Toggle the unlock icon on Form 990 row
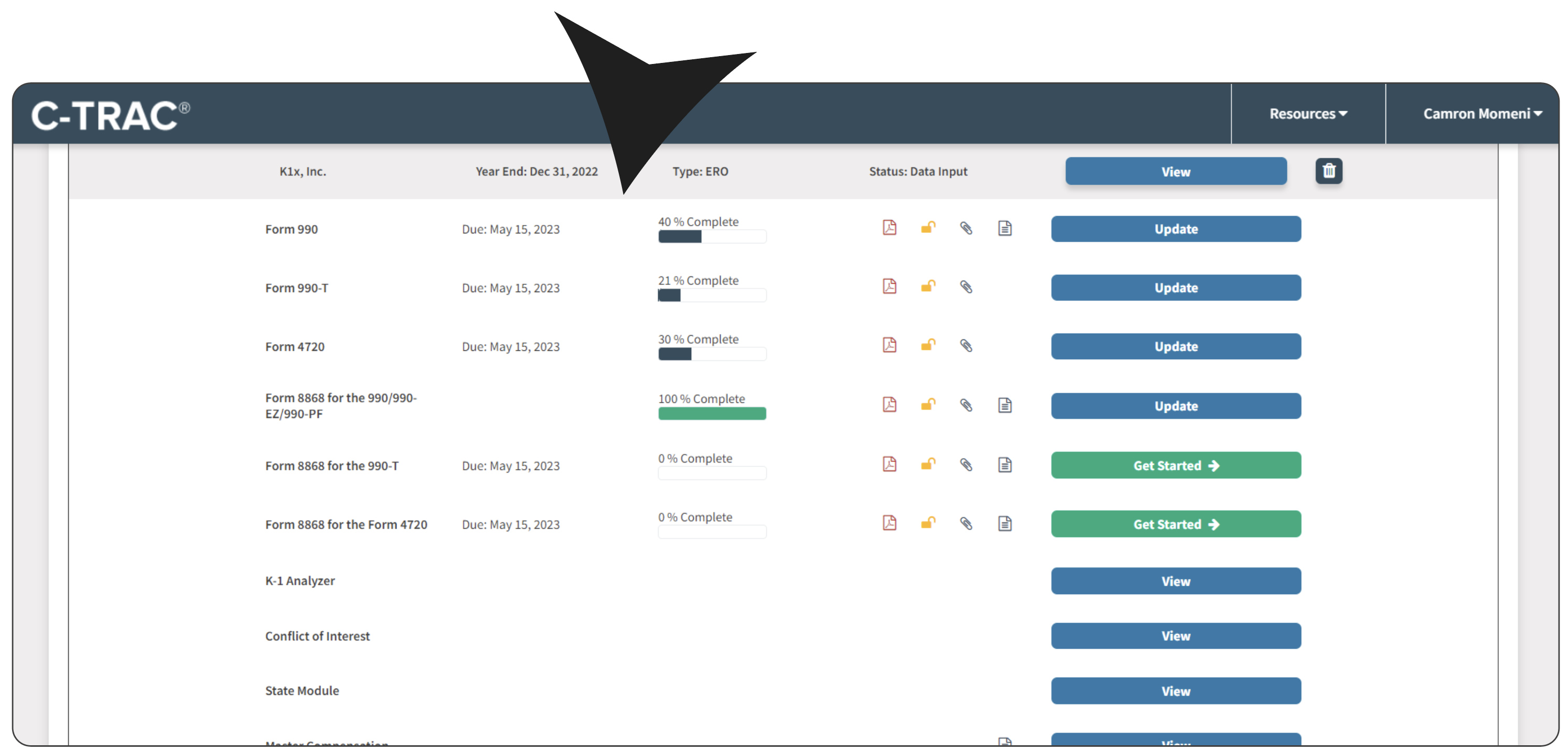This screenshot has width=1568, height=751. coord(928,228)
